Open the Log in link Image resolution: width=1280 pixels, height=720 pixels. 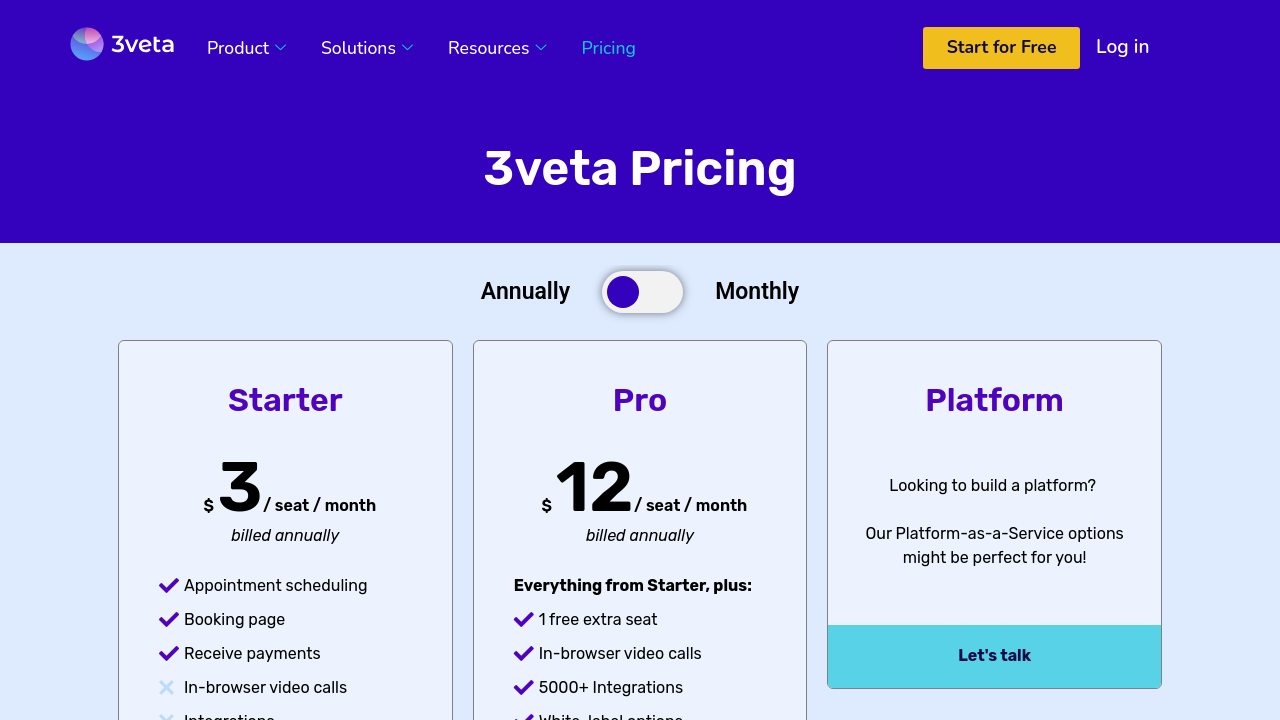click(x=1122, y=47)
